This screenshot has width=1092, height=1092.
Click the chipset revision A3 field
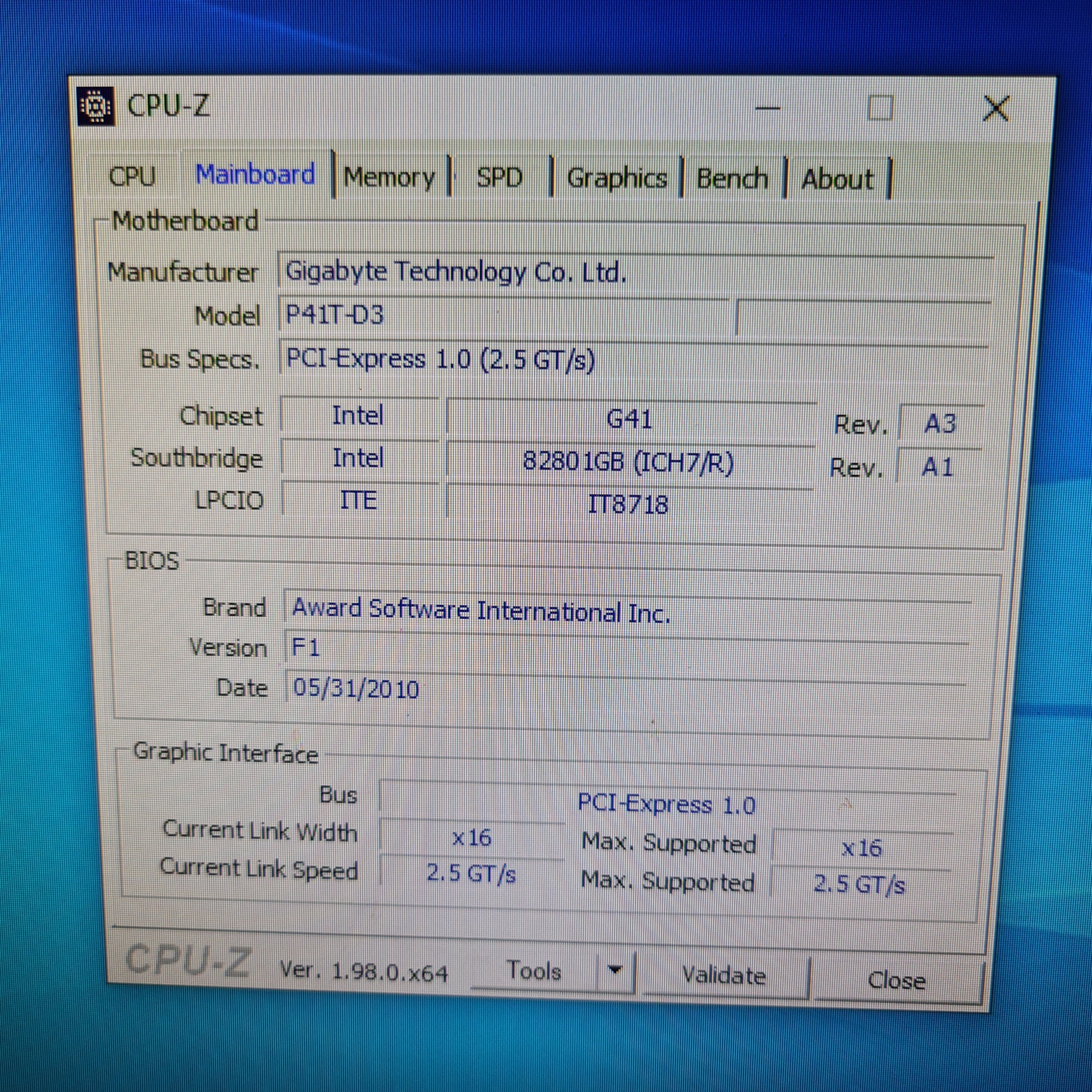[941, 423]
